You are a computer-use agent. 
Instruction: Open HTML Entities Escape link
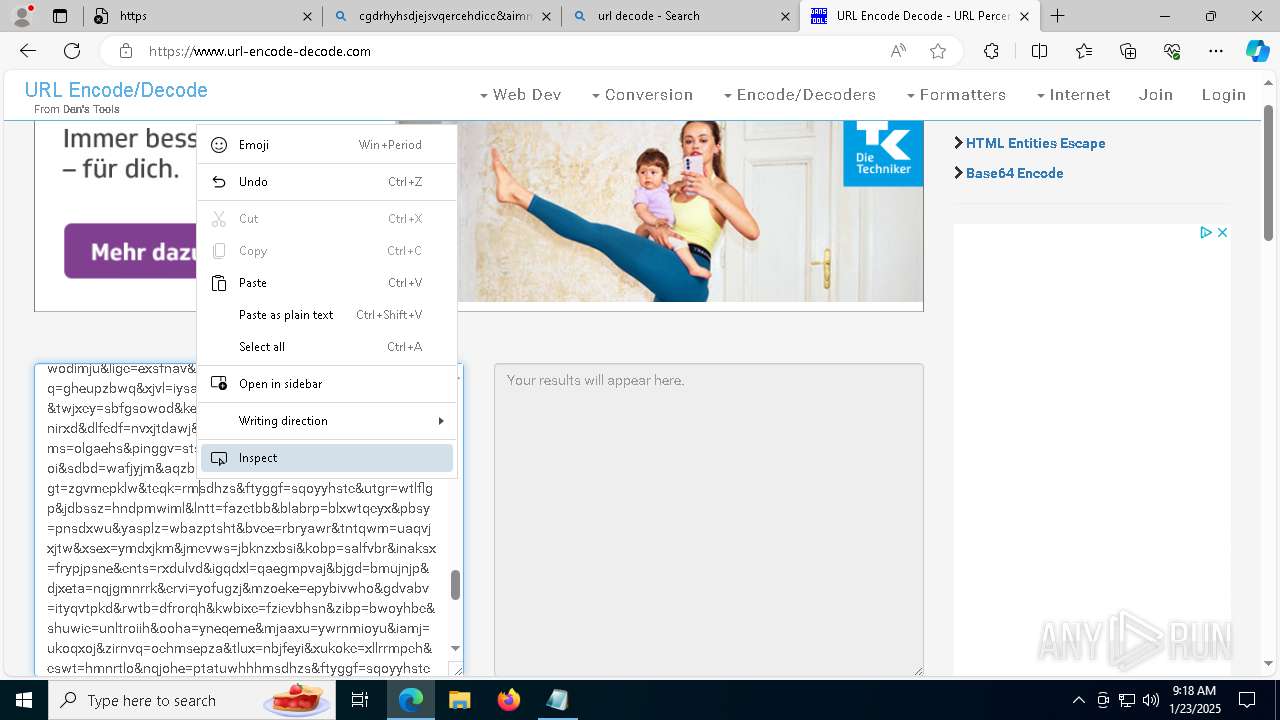click(x=1035, y=143)
